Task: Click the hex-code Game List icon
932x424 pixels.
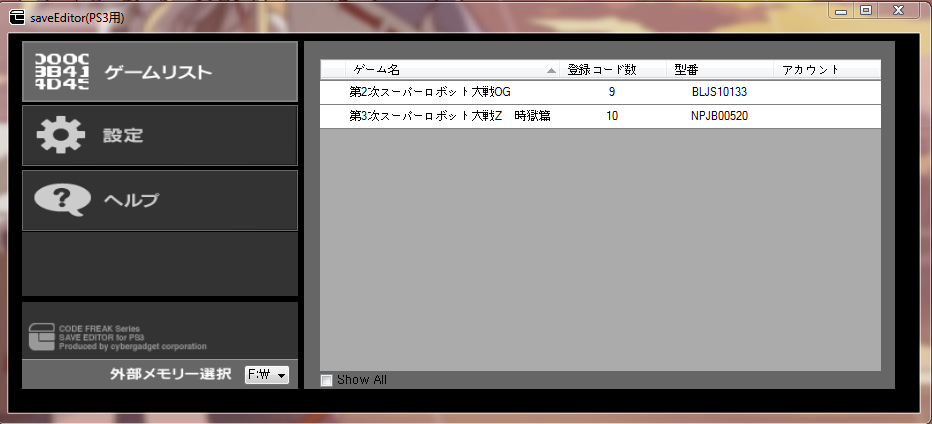Action: point(62,71)
